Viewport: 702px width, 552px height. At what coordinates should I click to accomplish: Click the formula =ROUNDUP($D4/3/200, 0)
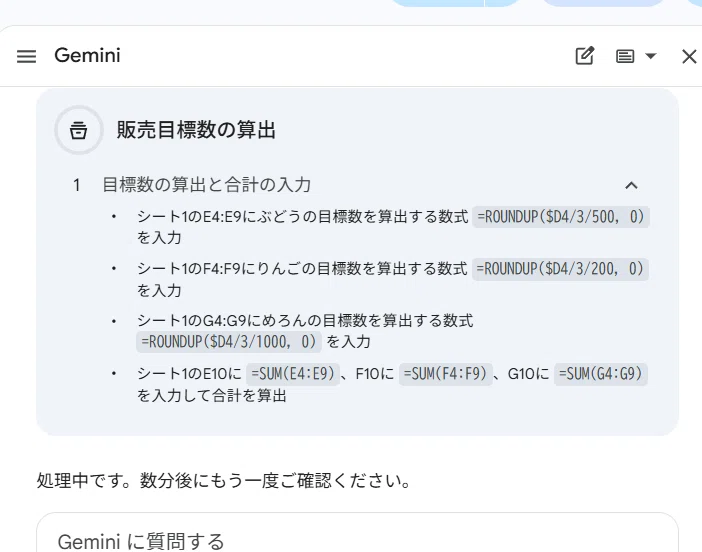click(560, 269)
